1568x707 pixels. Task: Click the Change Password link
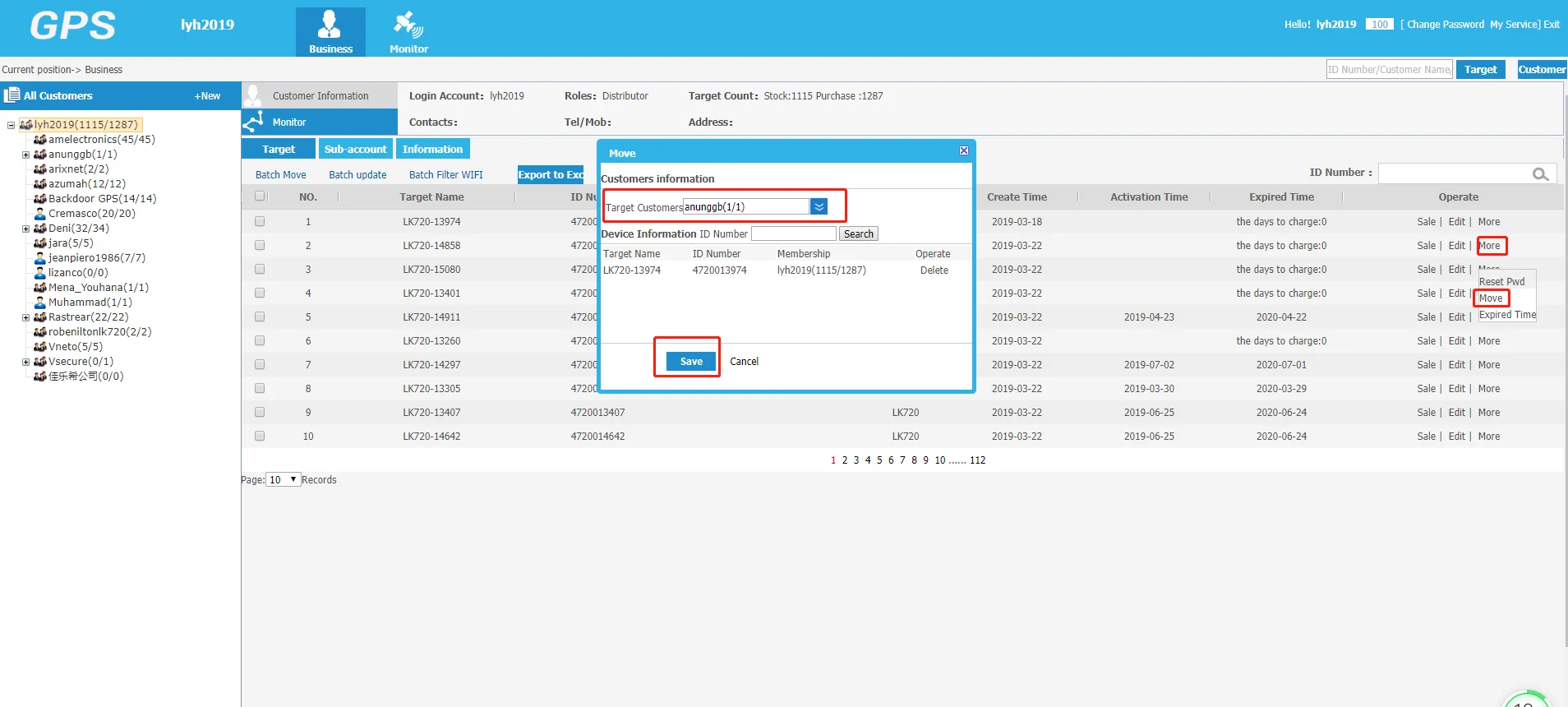point(1446,25)
